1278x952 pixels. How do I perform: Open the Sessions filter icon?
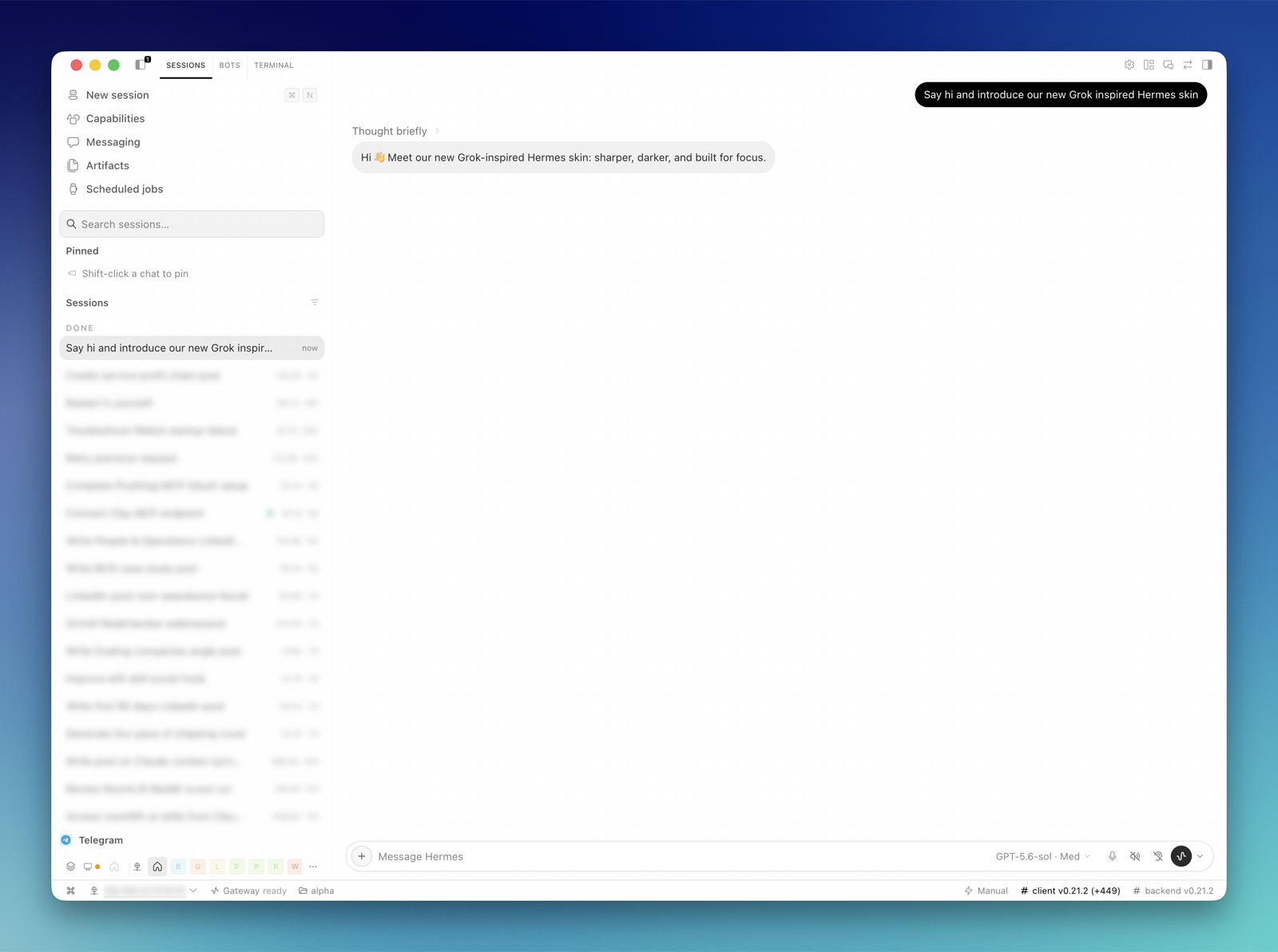(x=315, y=303)
